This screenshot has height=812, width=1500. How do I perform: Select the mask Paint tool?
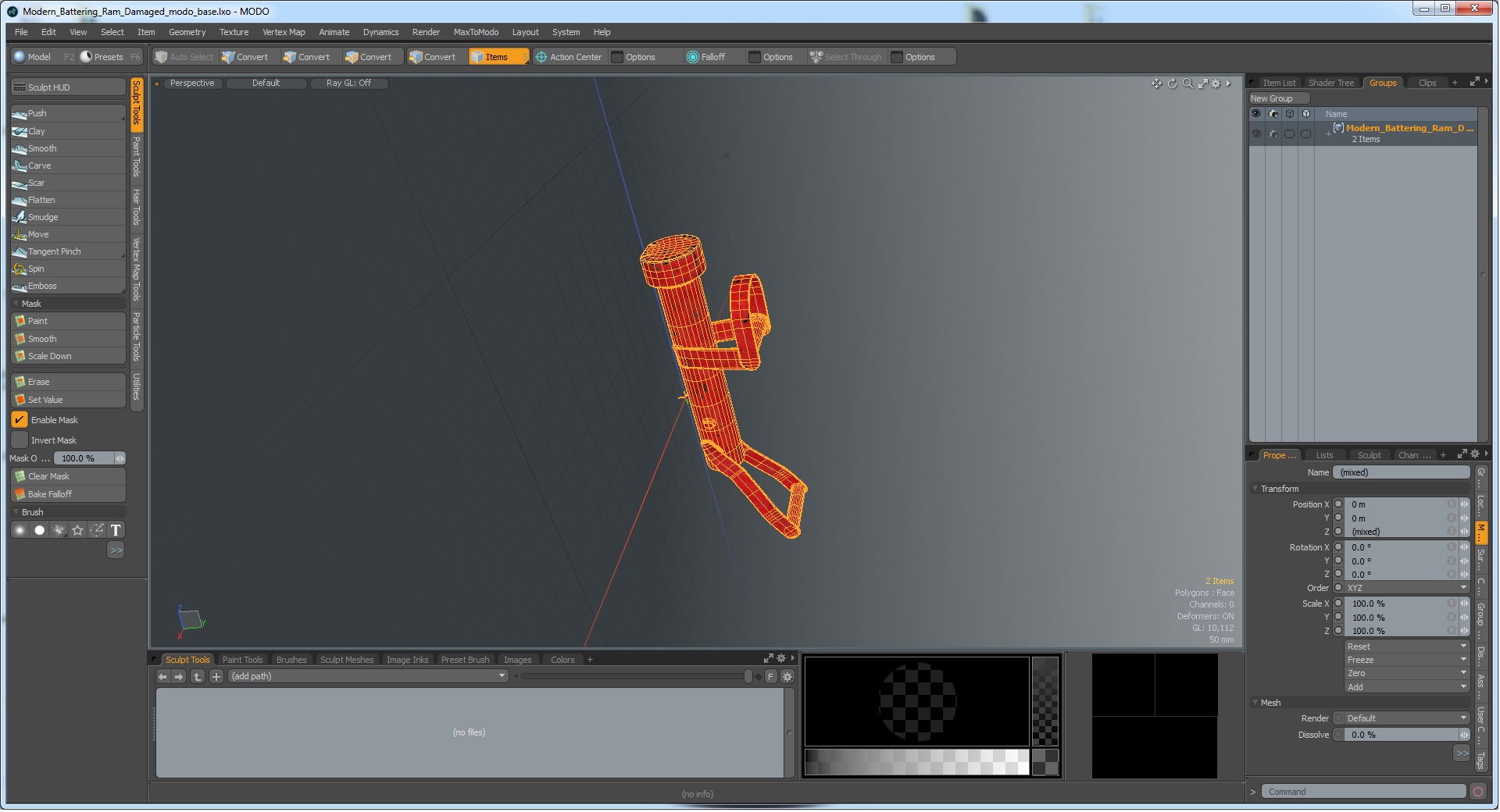68,321
